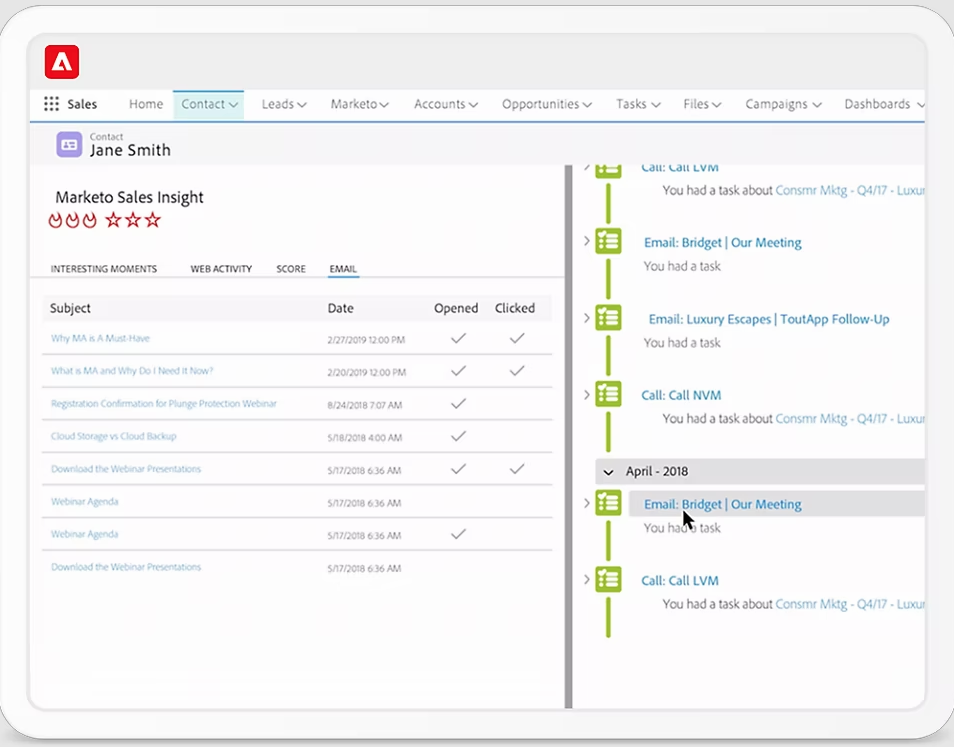Expand the Call: Call NVM timeline entry
954x747 pixels.
587,394
